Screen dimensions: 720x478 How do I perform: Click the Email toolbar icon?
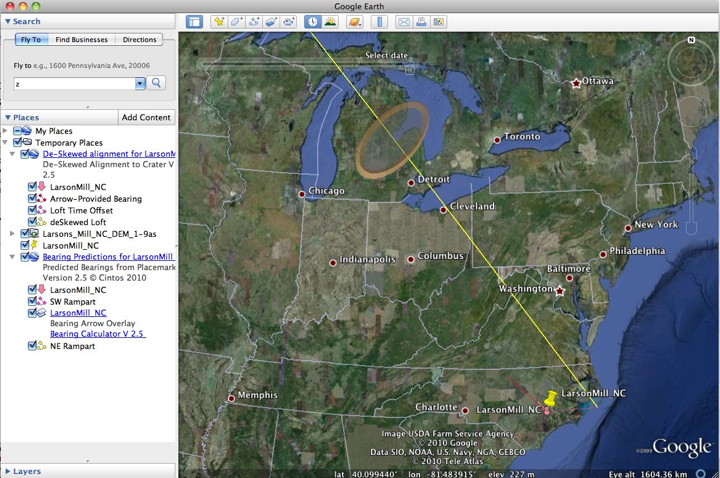point(404,21)
